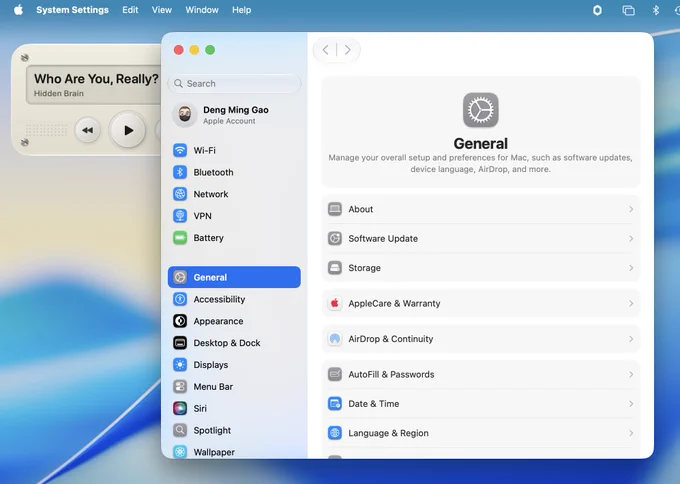The height and width of the screenshot is (484, 680).
Task: Select General in the sidebar
Action: click(x=234, y=277)
